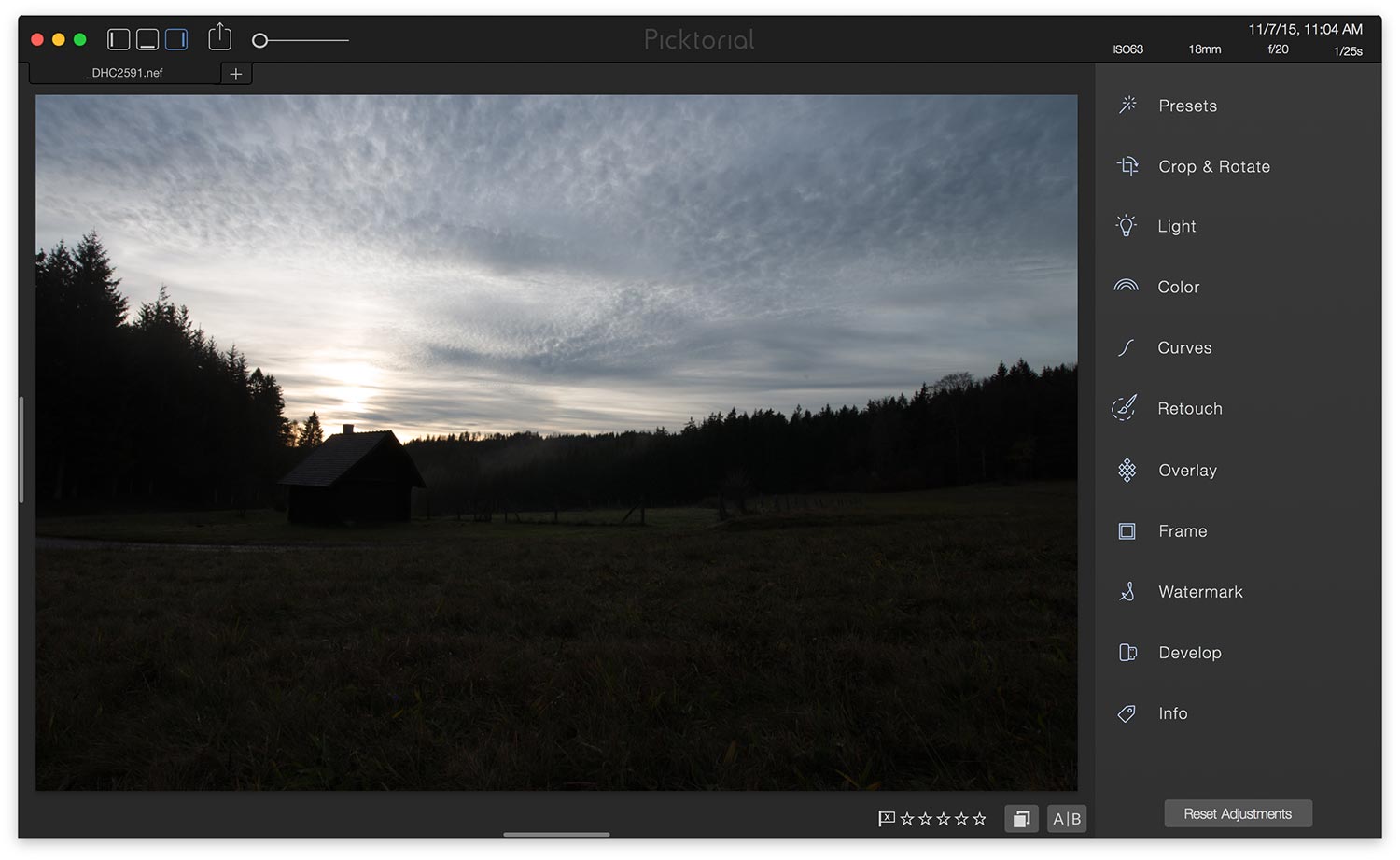Click the copy adjustments stacked icon

pos(1021,819)
